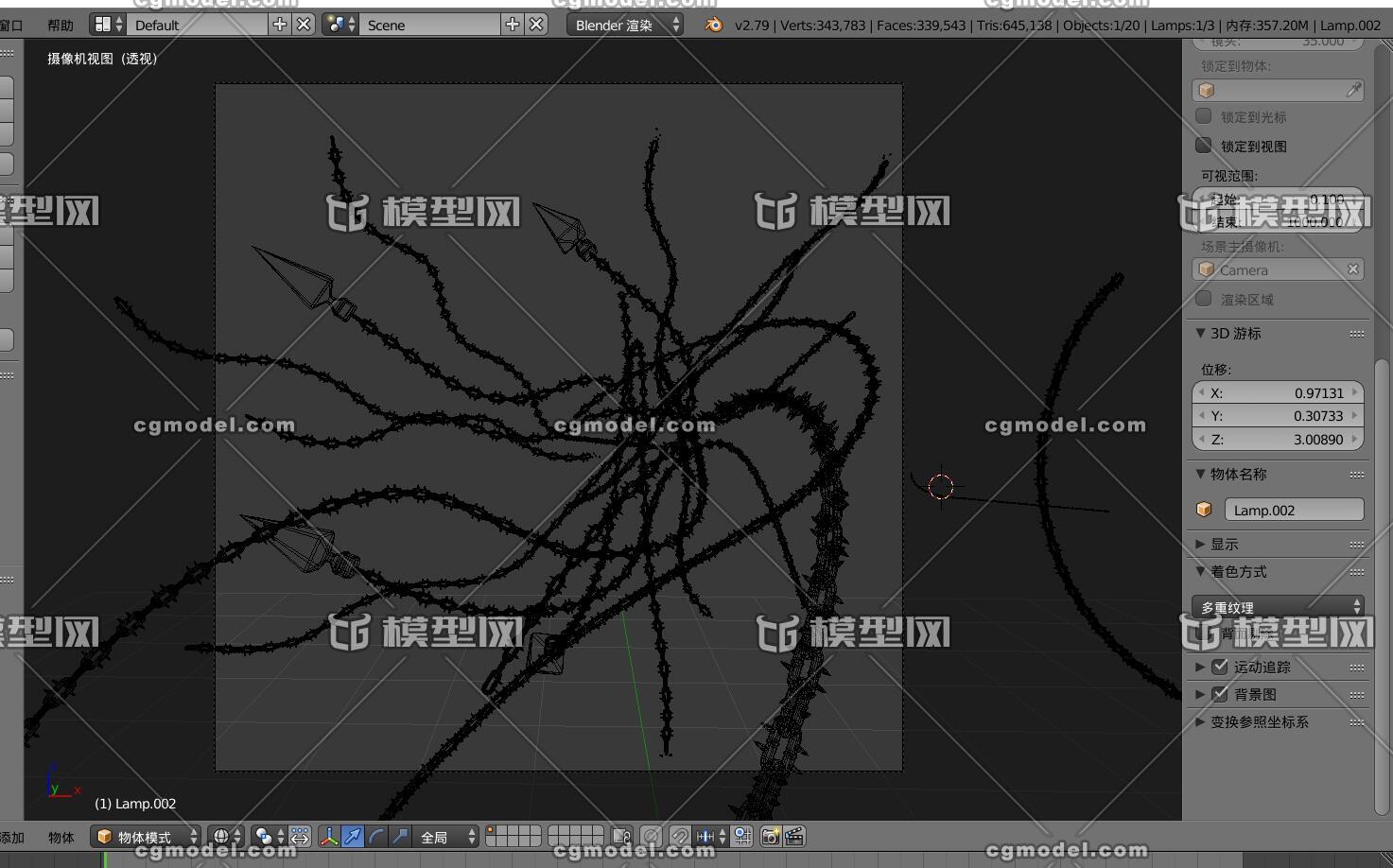Select the scale manipulator icon
The height and width of the screenshot is (868, 1393).
(400, 837)
